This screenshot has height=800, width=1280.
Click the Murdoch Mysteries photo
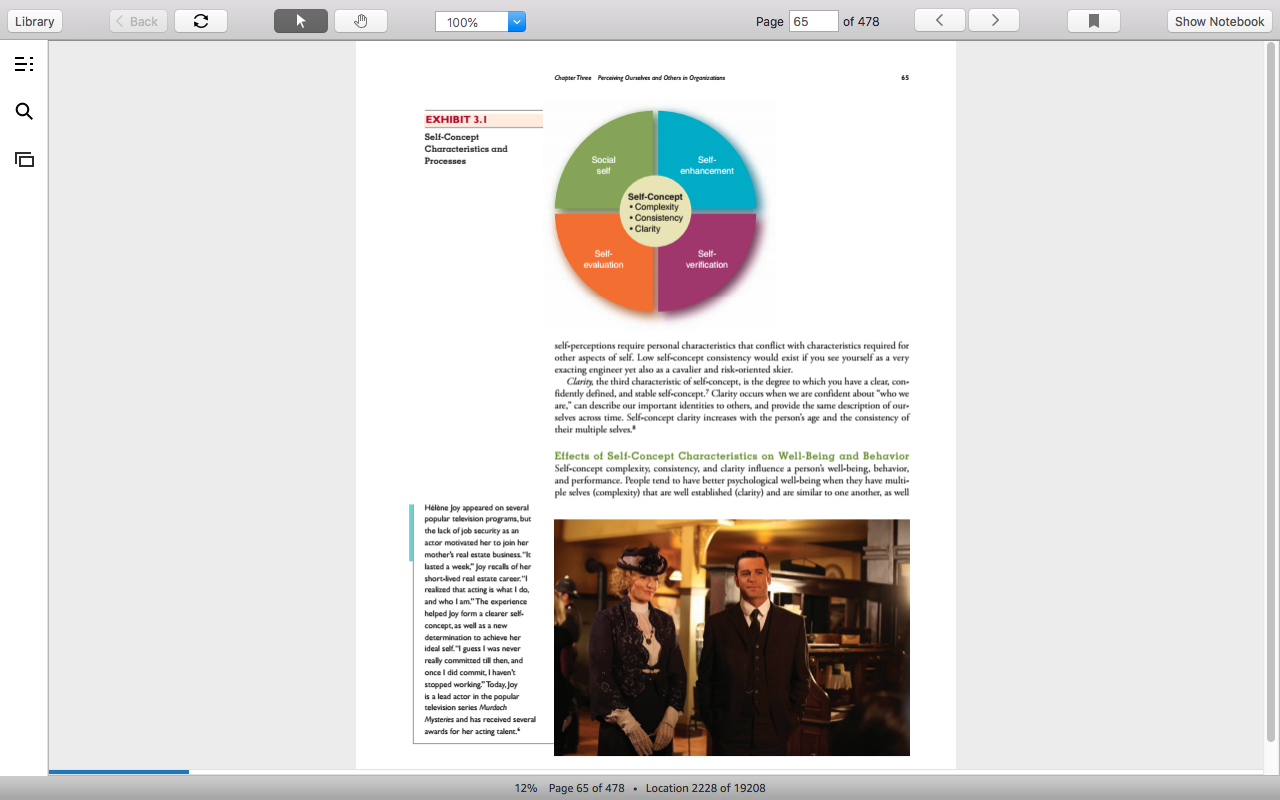(x=732, y=637)
